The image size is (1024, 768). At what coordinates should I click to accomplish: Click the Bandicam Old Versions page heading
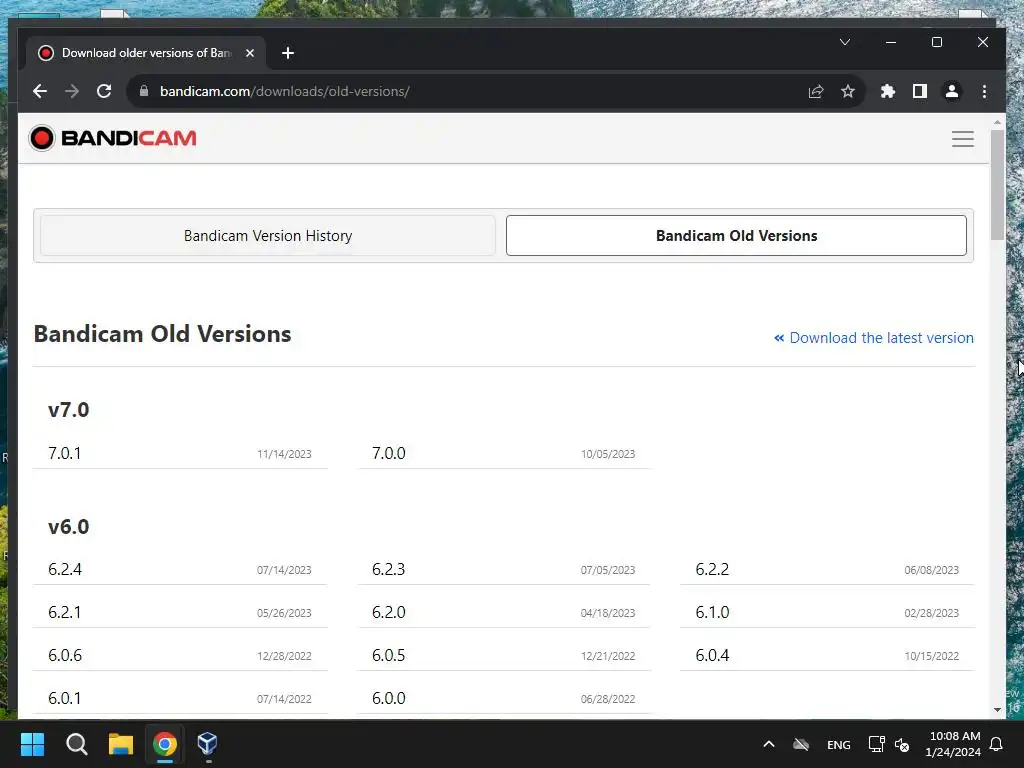163,334
